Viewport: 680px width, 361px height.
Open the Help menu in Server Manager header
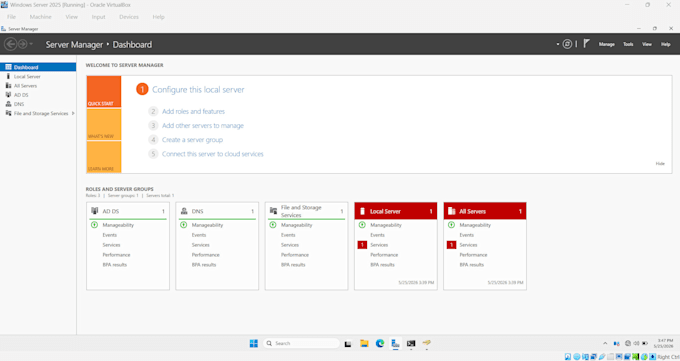[x=666, y=44]
